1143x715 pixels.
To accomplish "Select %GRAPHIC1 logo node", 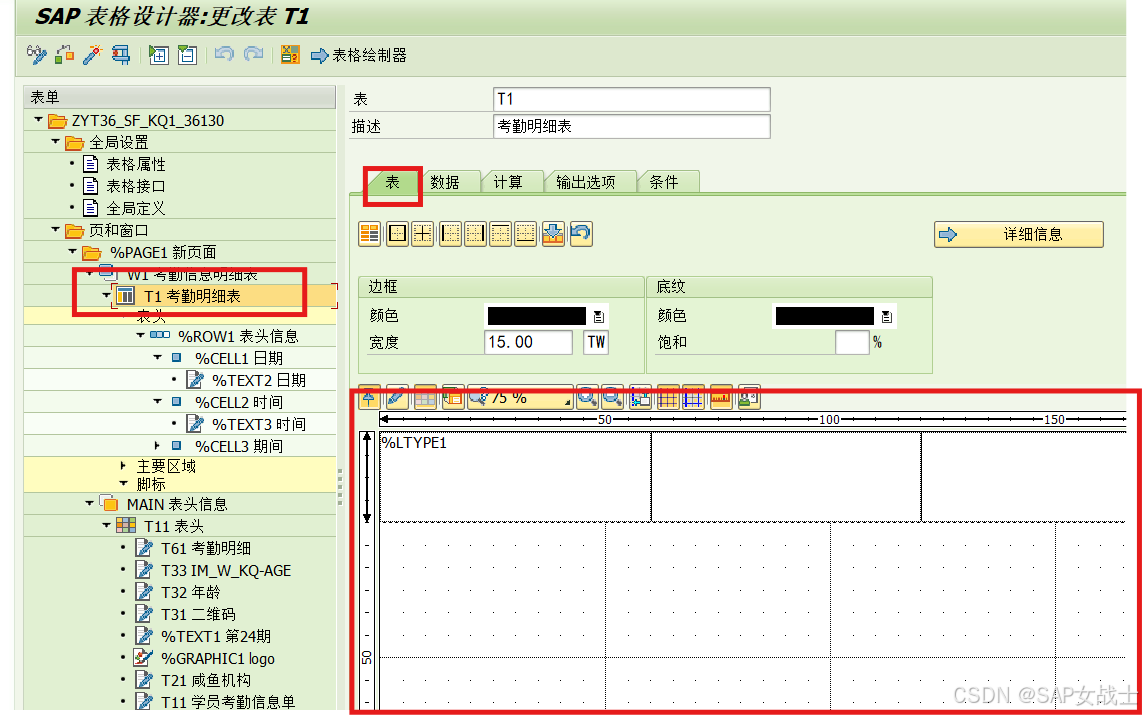I will tap(218, 658).
